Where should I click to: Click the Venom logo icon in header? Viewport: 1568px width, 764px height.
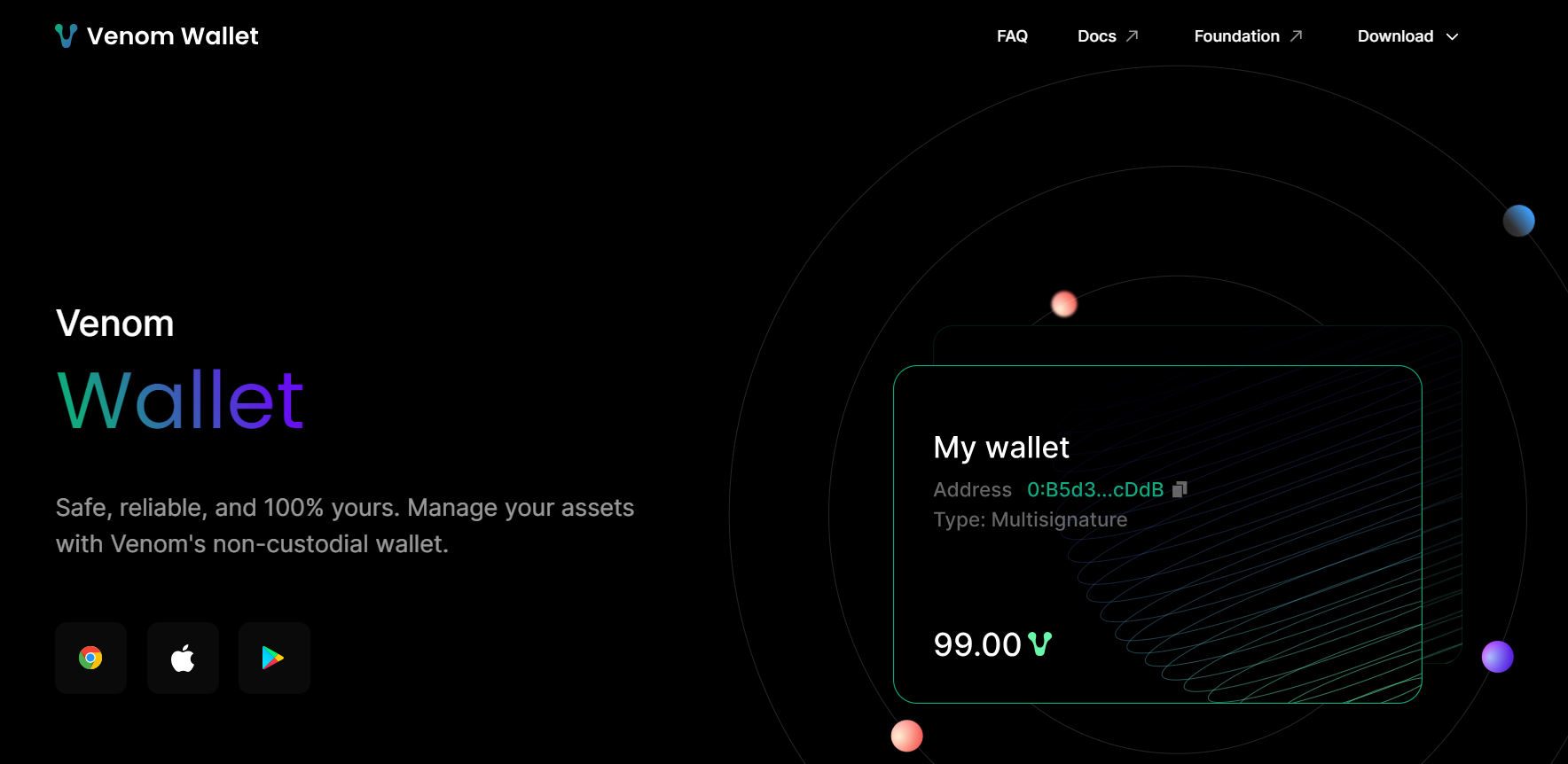point(66,36)
